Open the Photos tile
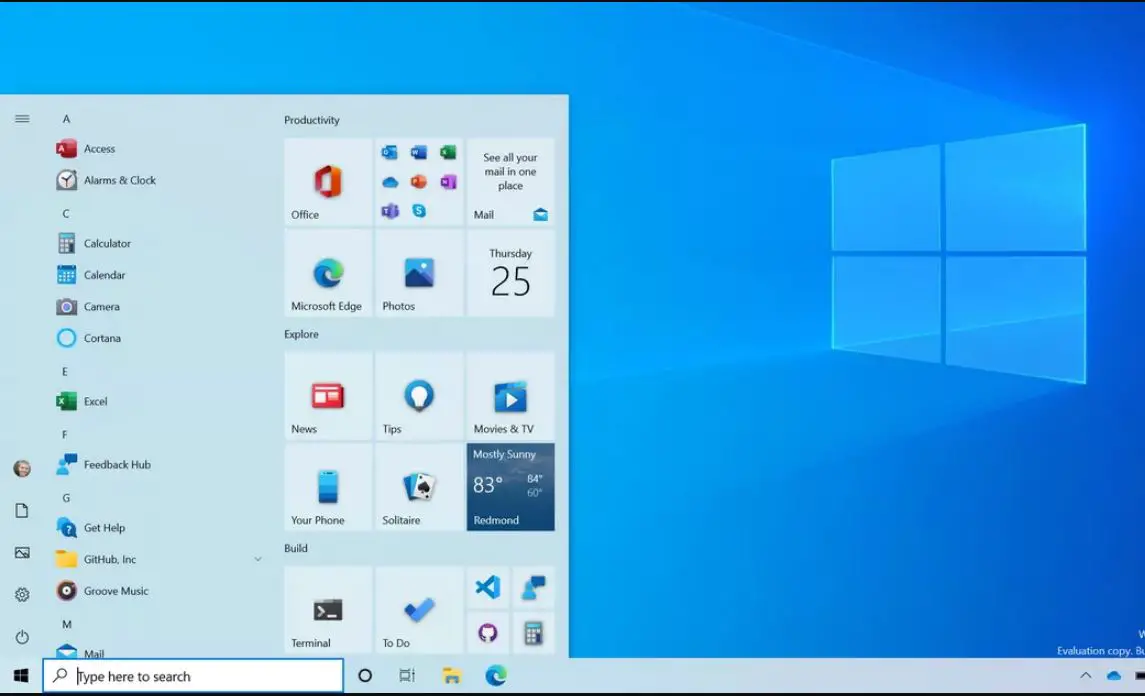This screenshot has height=696, width=1145. pyautogui.click(x=419, y=273)
